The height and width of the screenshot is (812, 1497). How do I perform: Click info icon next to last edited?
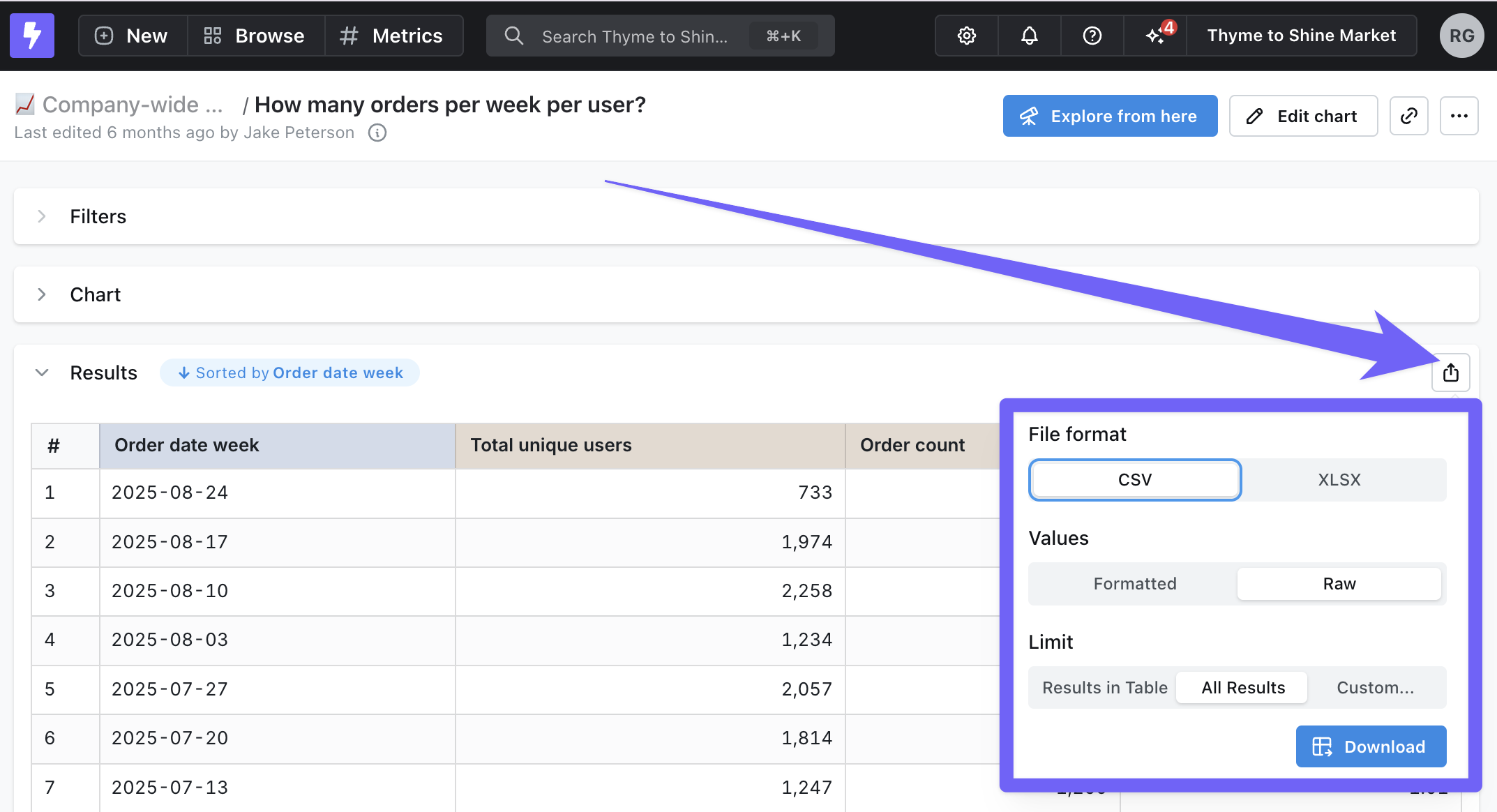point(377,133)
